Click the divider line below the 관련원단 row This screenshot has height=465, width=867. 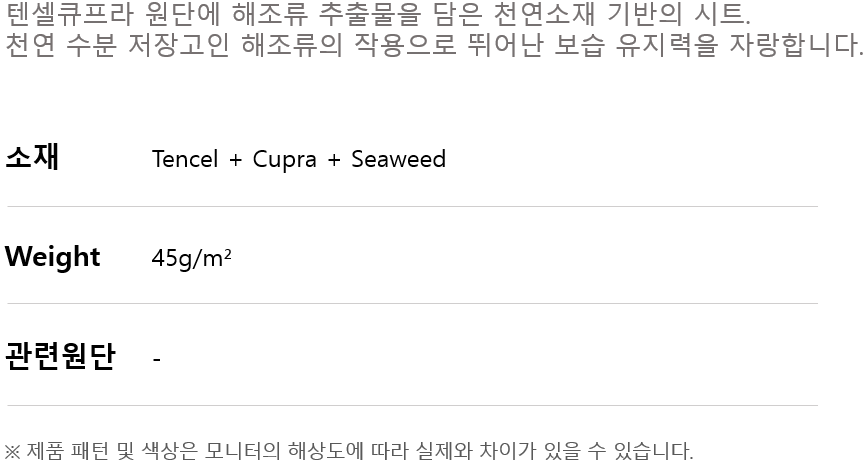coord(412,406)
